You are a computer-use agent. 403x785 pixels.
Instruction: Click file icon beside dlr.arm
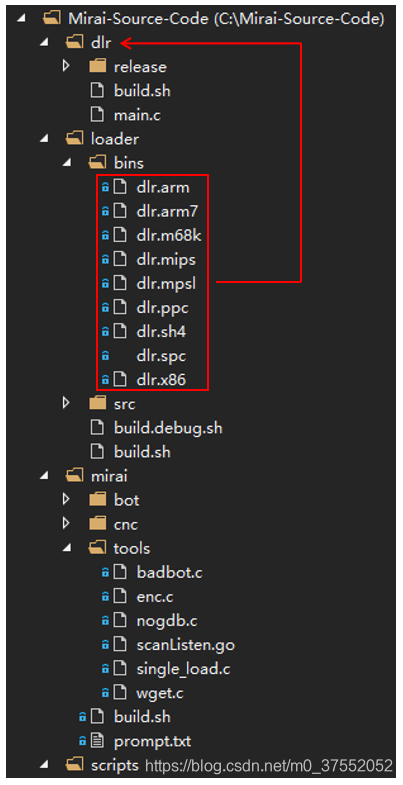120,187
